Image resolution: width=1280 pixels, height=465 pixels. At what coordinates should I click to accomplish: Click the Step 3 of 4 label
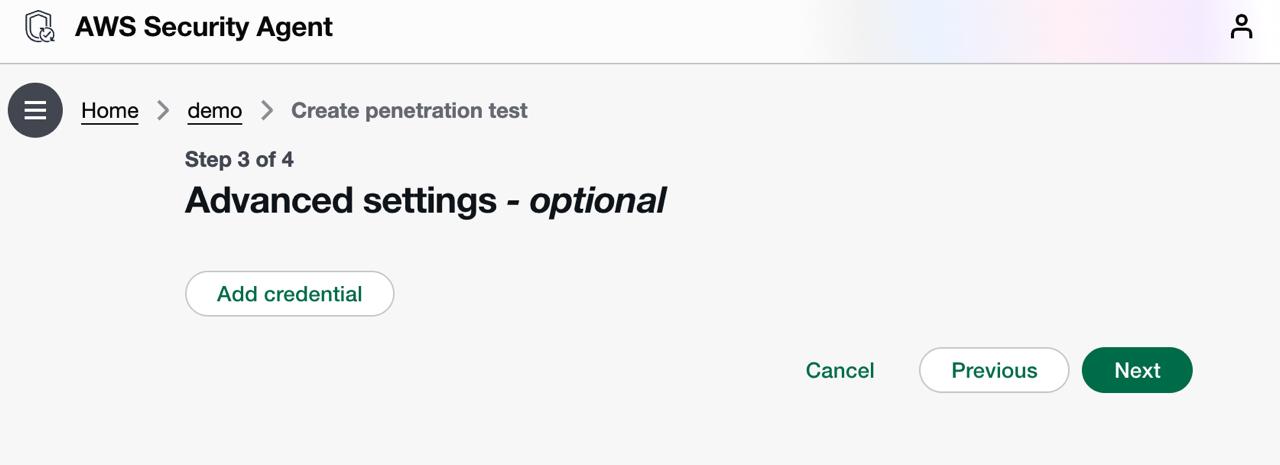(x=239, y=159)
